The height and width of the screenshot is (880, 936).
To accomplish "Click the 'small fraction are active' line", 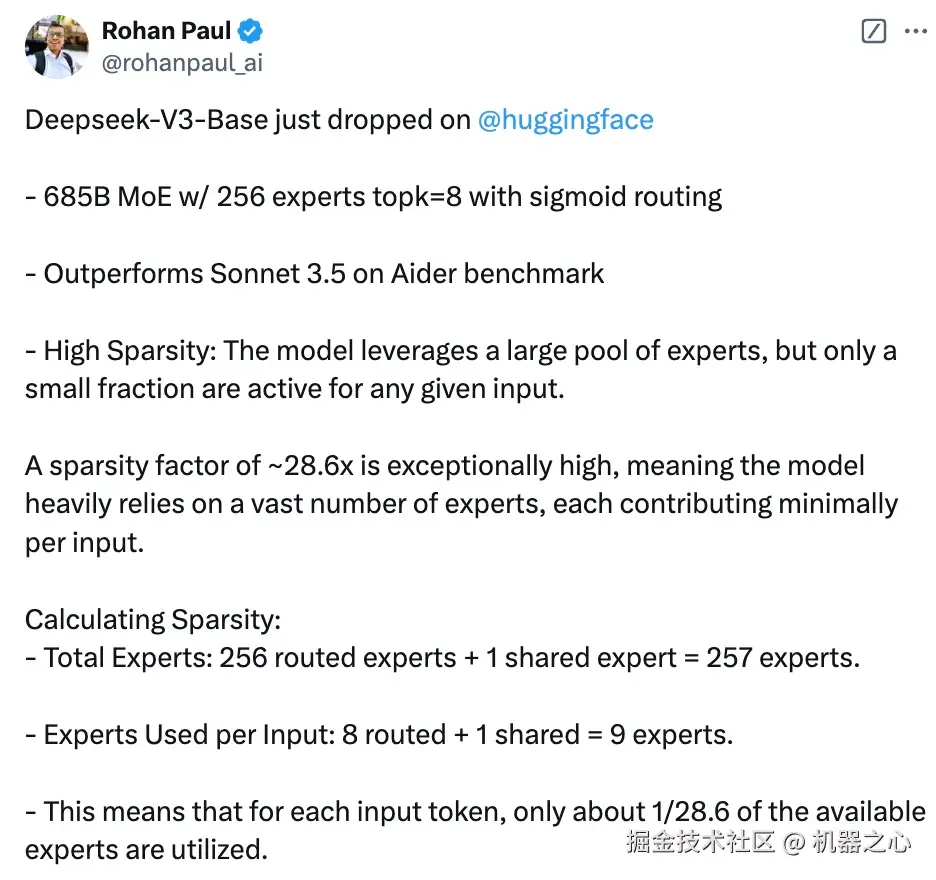I will tap(295, 389).
